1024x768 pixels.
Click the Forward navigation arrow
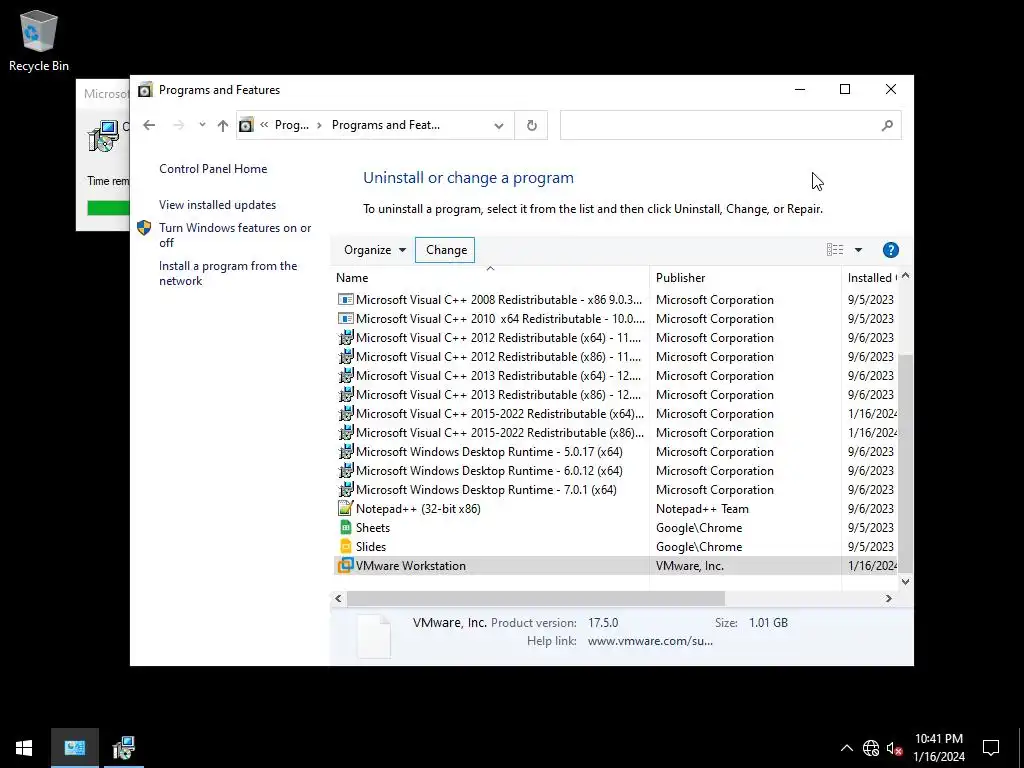178,125
